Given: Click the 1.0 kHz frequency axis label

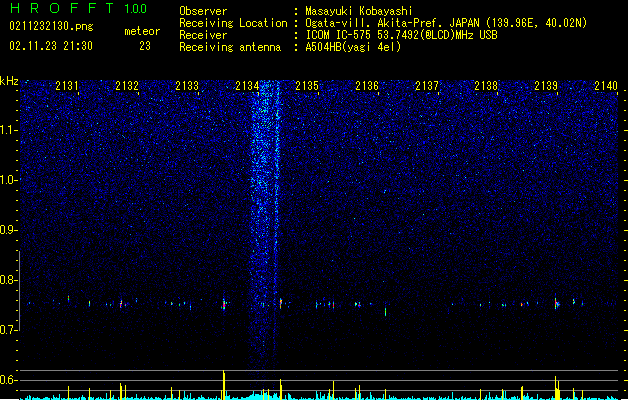Looking at the screenshot, I should pos(9,180).
